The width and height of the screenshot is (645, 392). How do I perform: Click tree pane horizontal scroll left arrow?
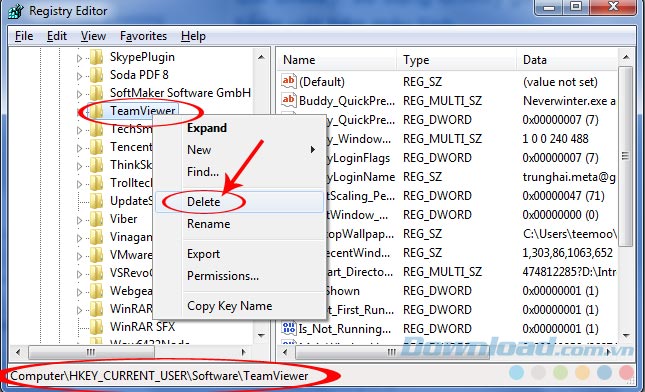18,353
